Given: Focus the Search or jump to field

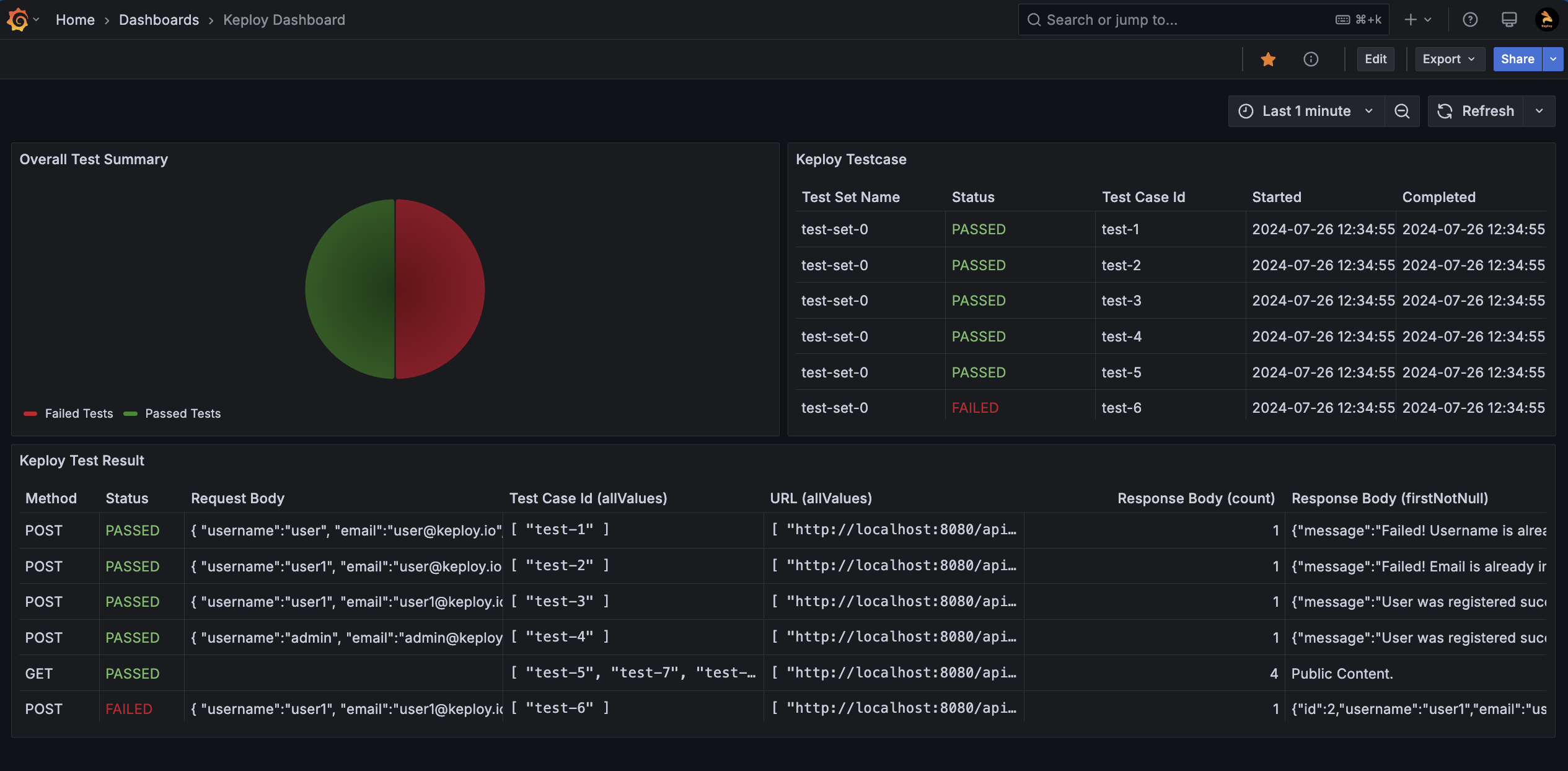Looking at the screenshot, I should (x=1204, y=20).
